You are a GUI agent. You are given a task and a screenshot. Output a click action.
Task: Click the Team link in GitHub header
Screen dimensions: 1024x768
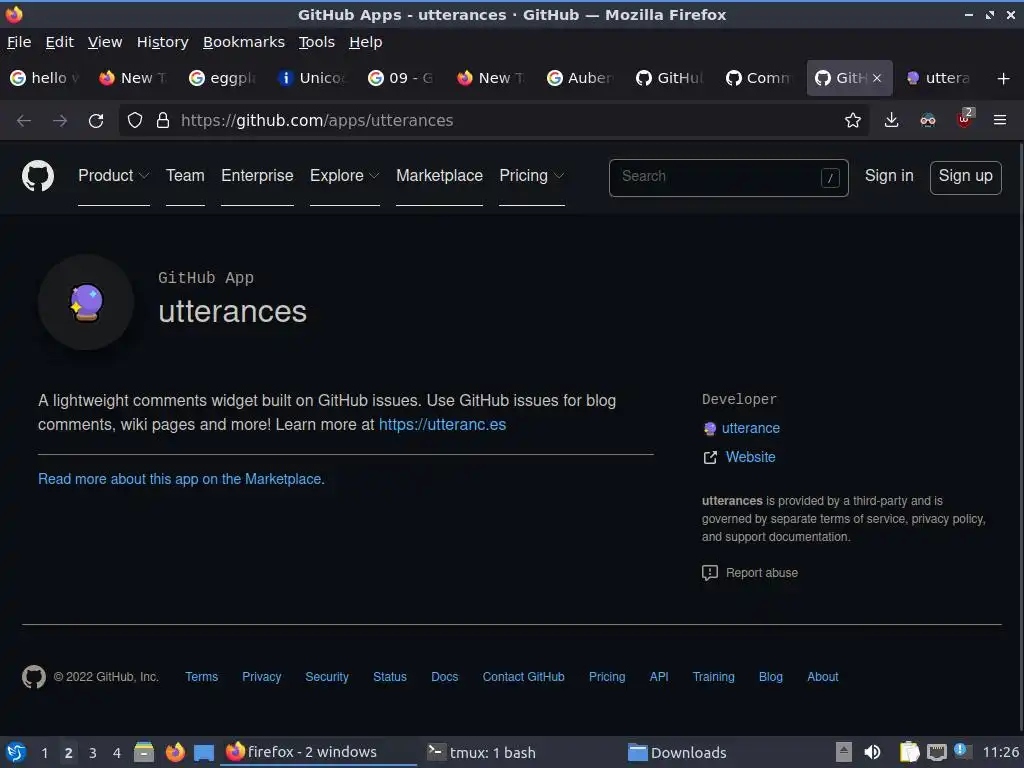click(185, 176)
